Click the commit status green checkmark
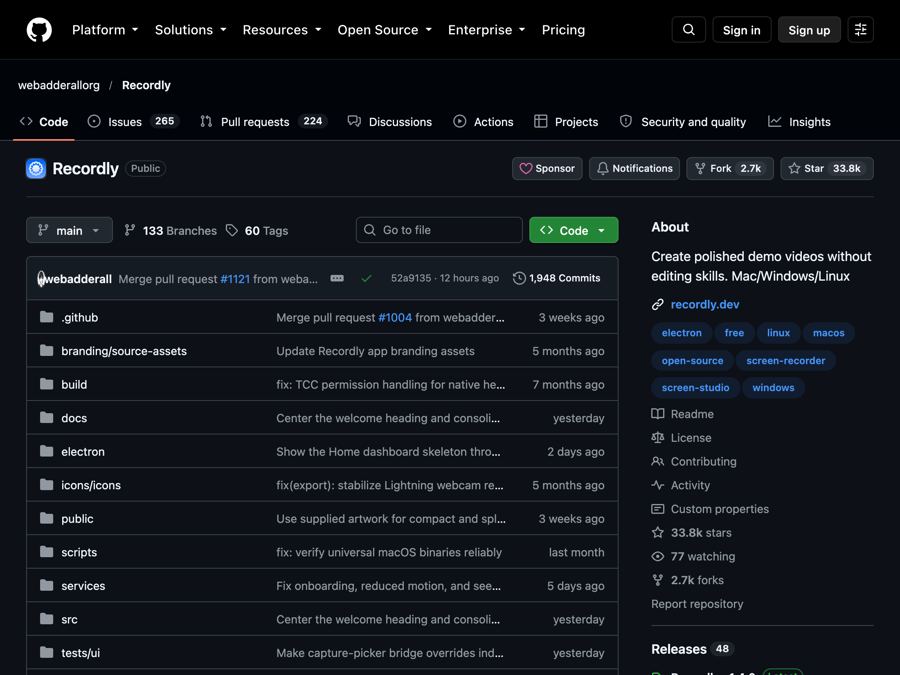 [x=366, y=278]
